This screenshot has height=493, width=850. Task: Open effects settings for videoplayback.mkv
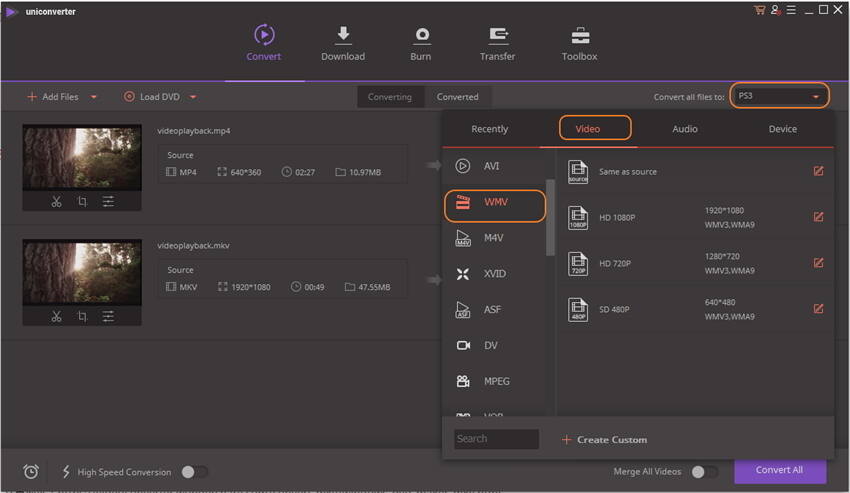(108, 316)
